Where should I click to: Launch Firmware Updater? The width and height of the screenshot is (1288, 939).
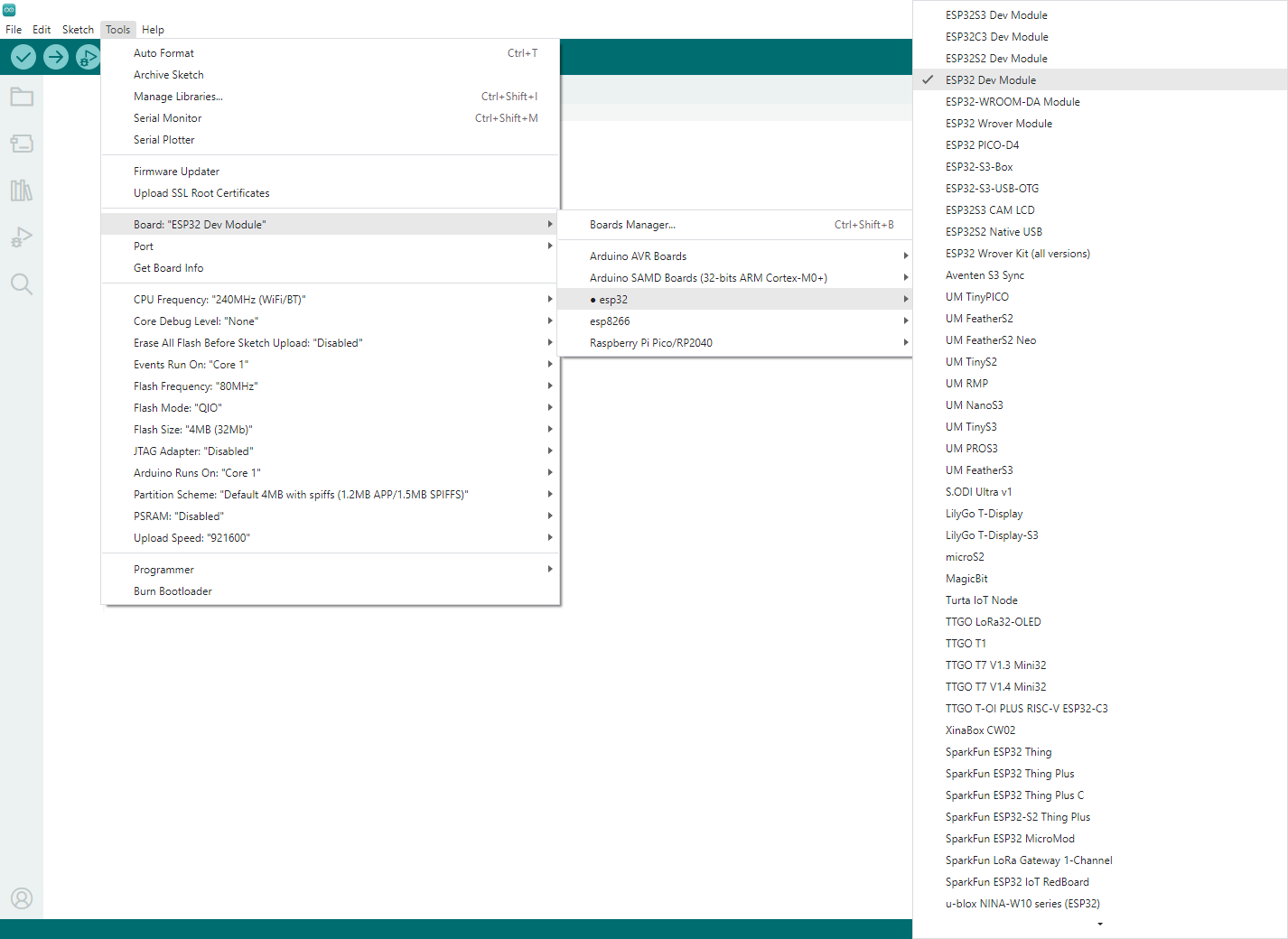331,172
